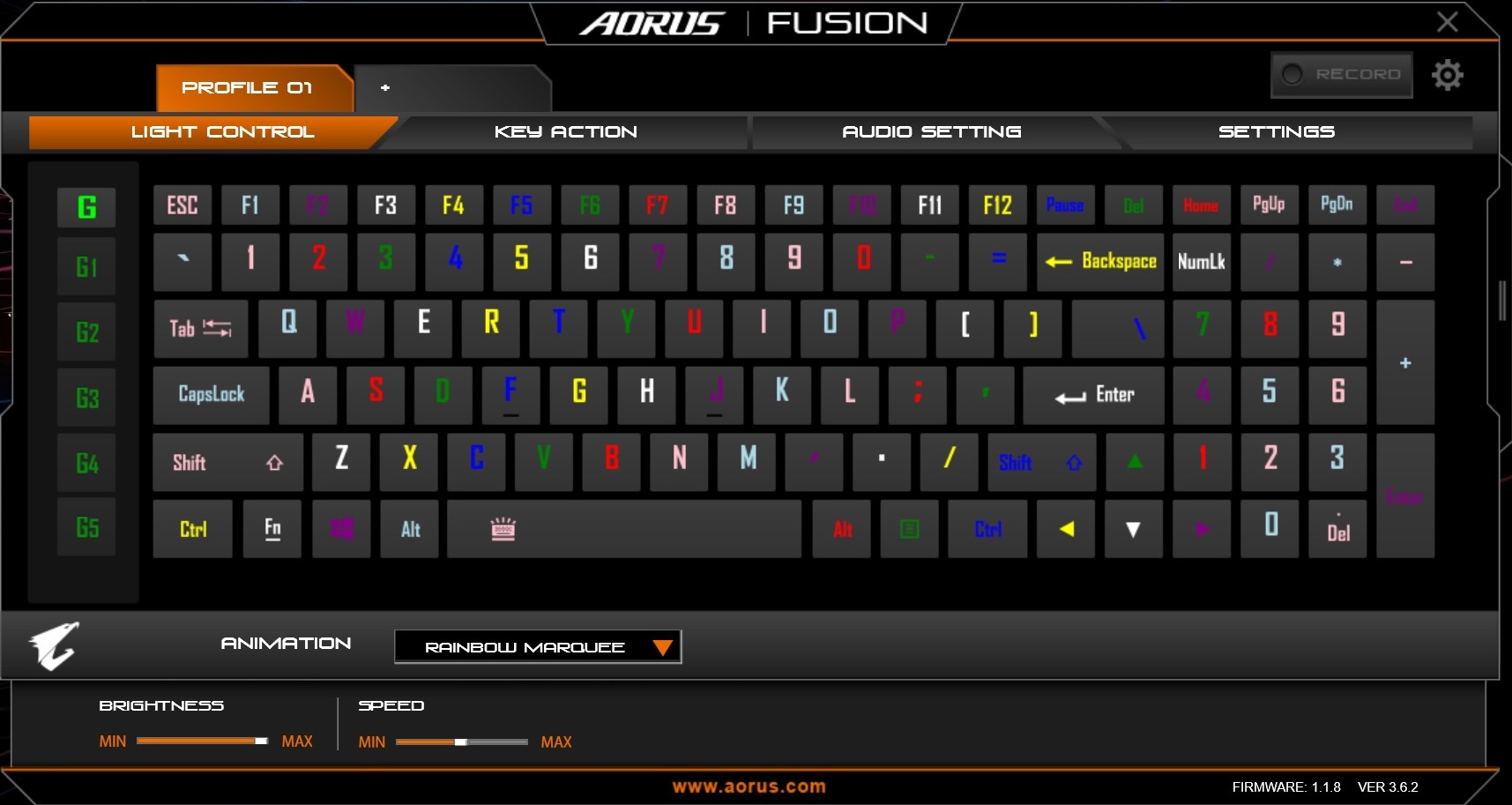The width and height of the screenshot is (1512, 805).
Task: Open the Rainbow Marquee animation dropdown
Action: pos(538,646)
